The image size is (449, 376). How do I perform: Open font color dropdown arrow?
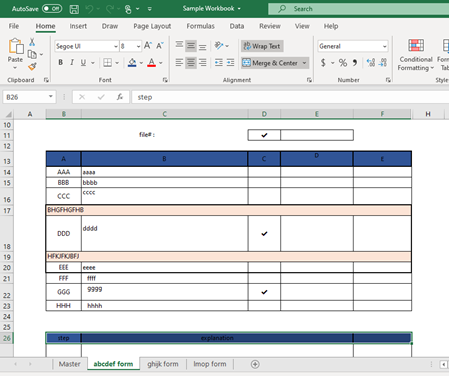pos(161,63)
